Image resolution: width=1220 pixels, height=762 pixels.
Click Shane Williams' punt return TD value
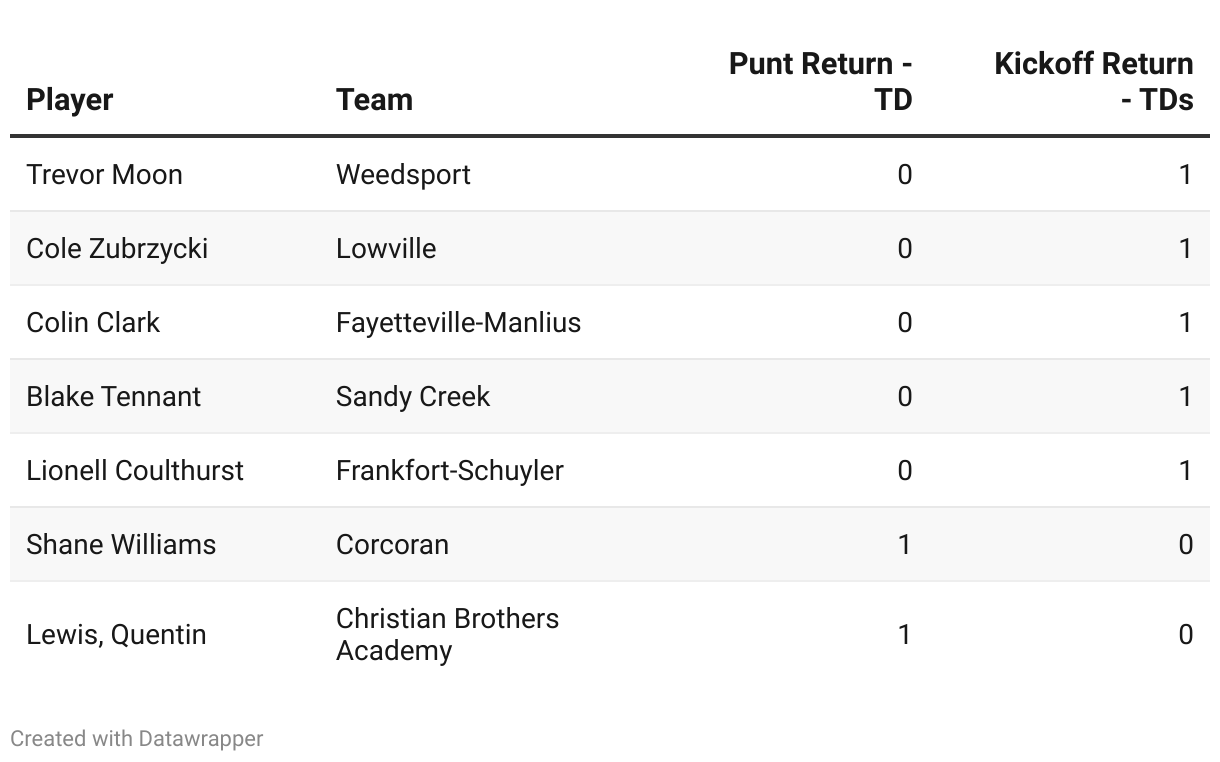click(x=904, y=544)
